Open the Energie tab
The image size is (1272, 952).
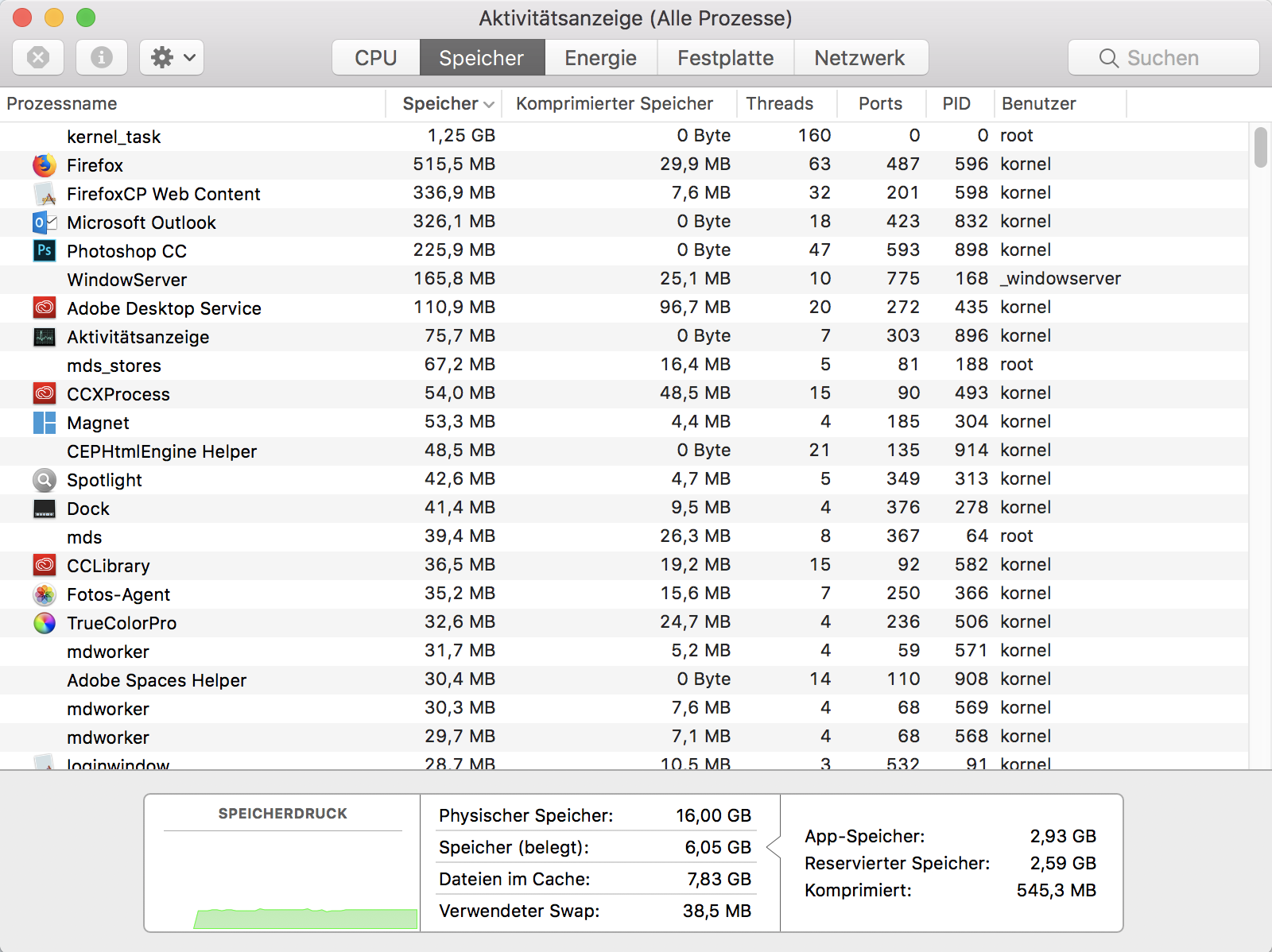pos(601,57)
